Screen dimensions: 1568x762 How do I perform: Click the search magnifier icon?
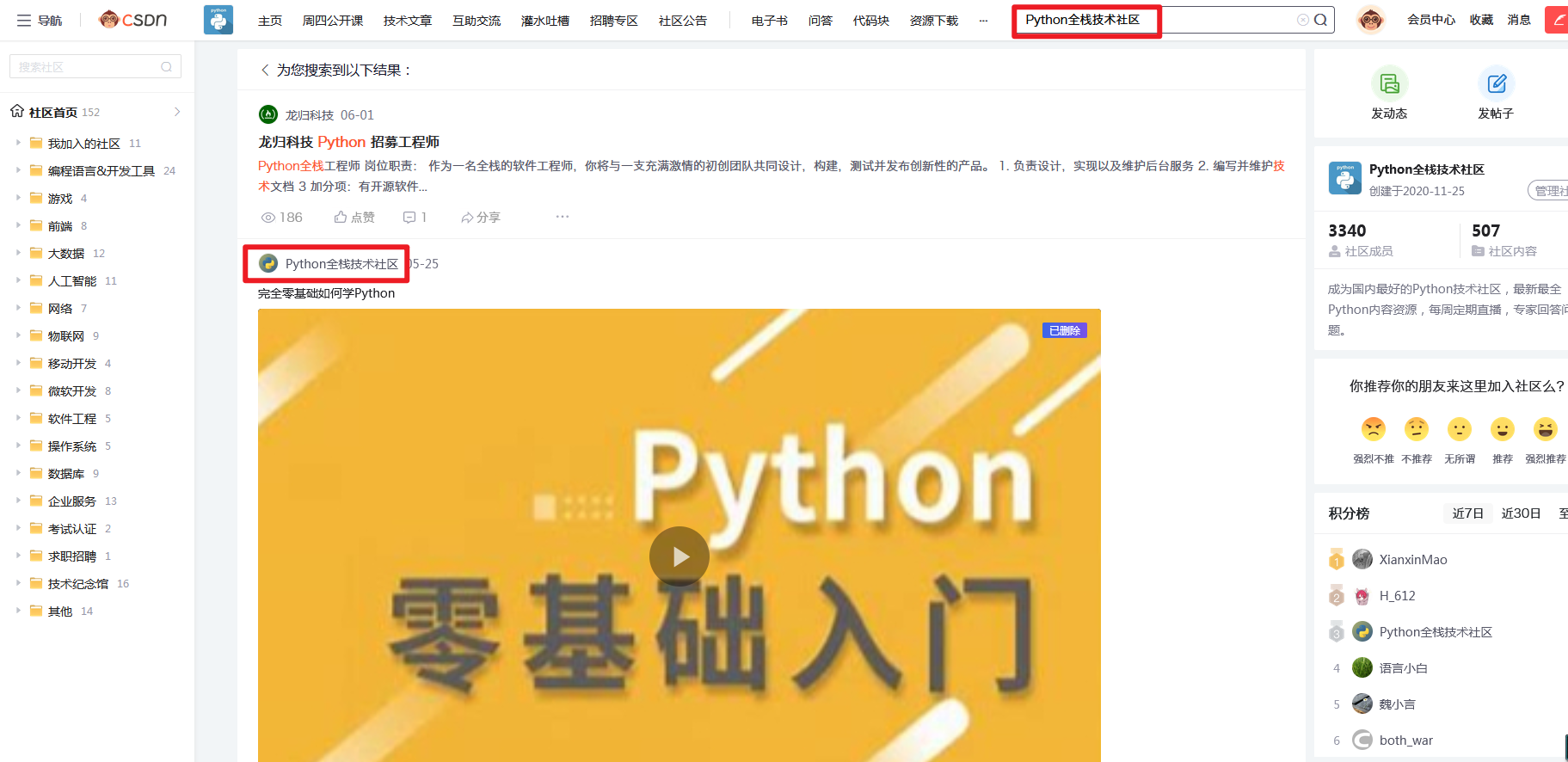(1321, 20)
